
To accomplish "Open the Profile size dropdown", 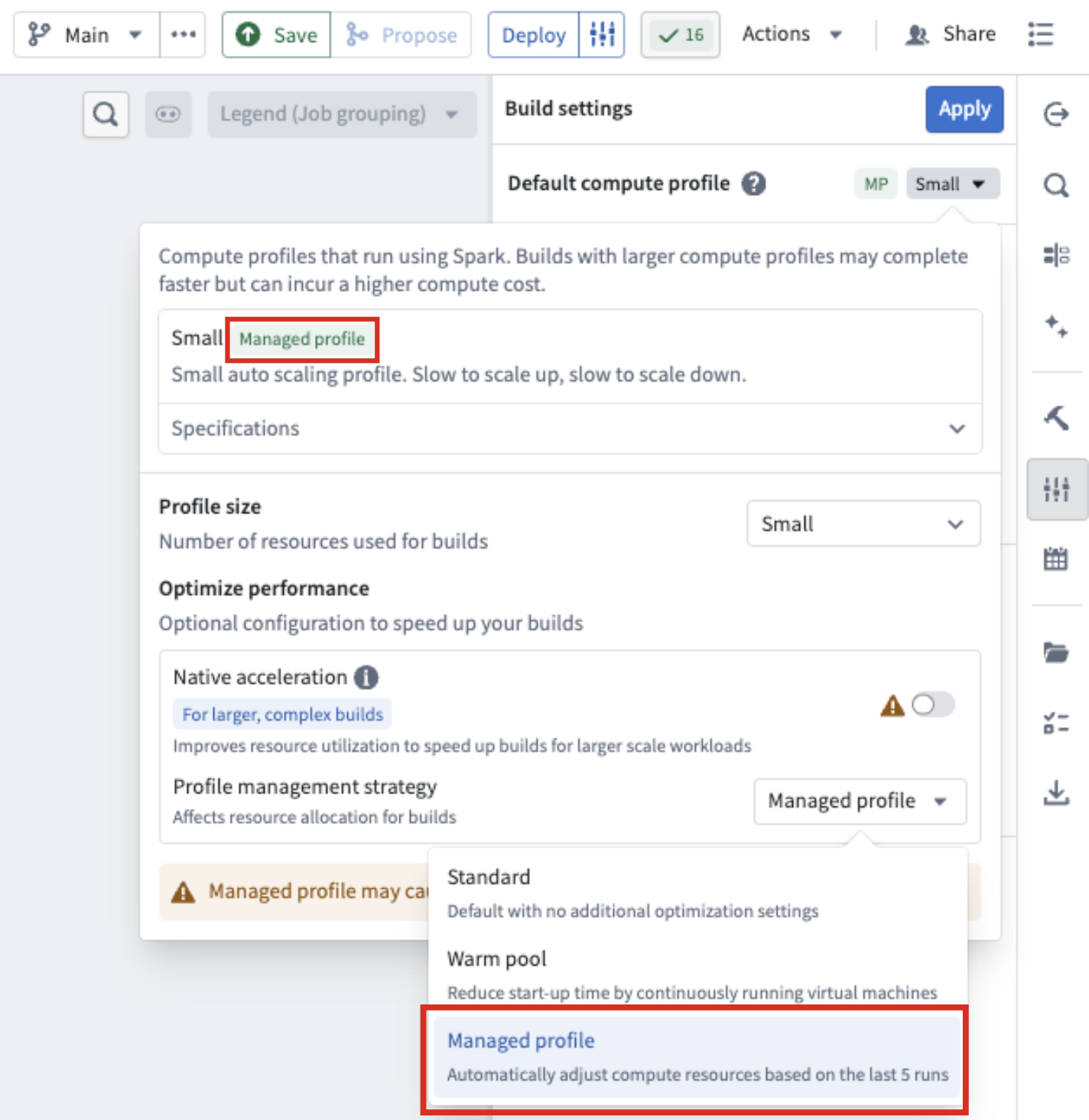I will pyautogui.click(x=863, y=524).
